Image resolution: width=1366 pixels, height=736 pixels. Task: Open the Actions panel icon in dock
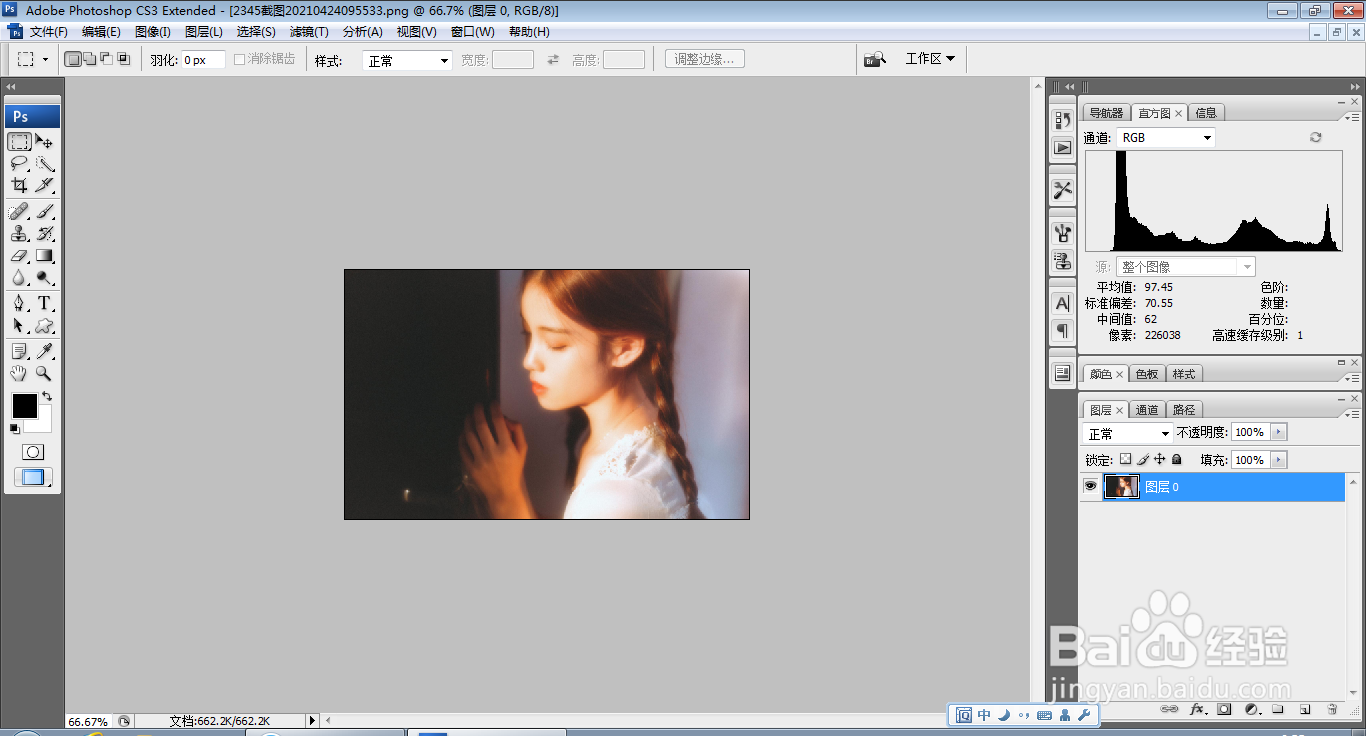[1062, 147]
